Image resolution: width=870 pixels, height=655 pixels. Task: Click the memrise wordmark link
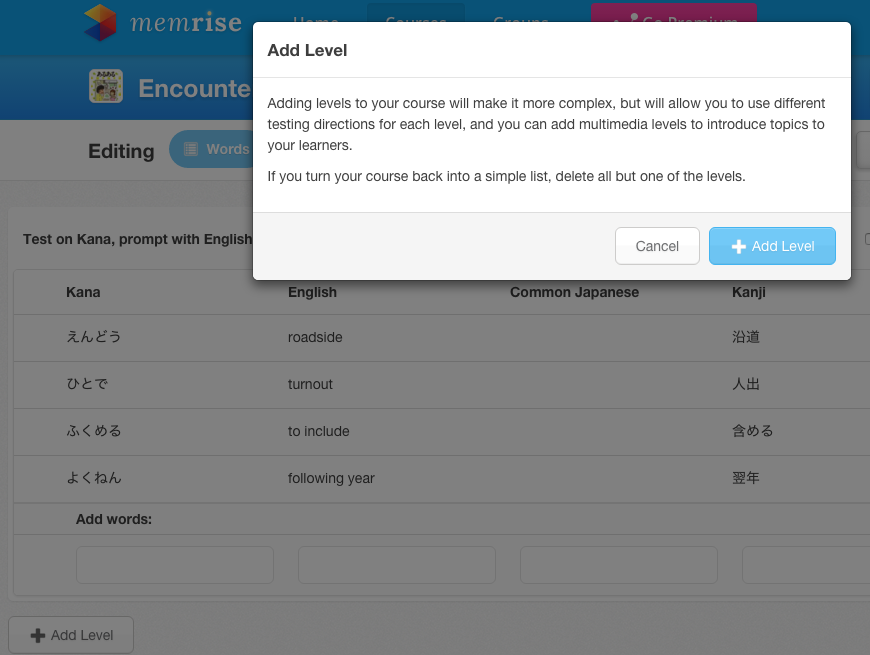(x=186, y=23)
